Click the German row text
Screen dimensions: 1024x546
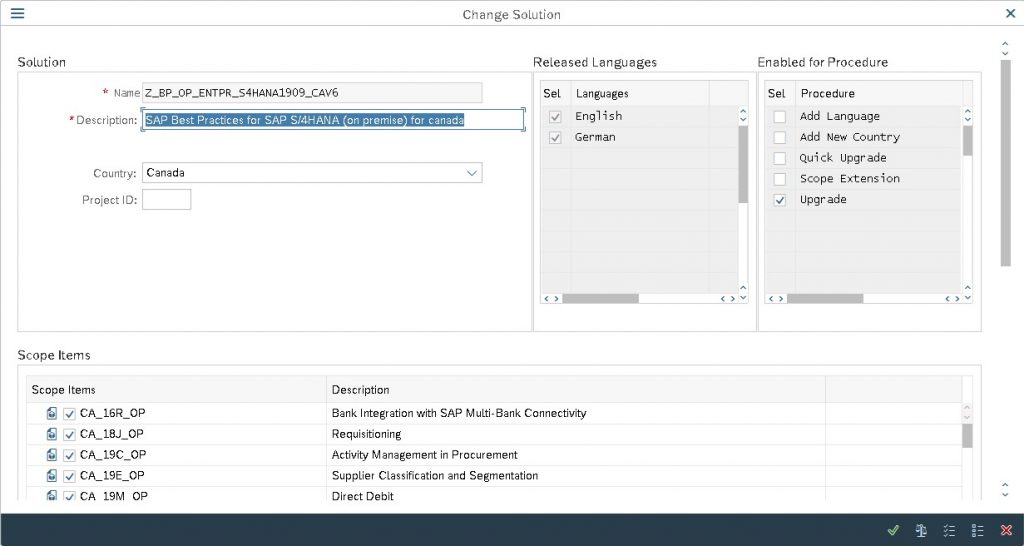pos(595,137)
